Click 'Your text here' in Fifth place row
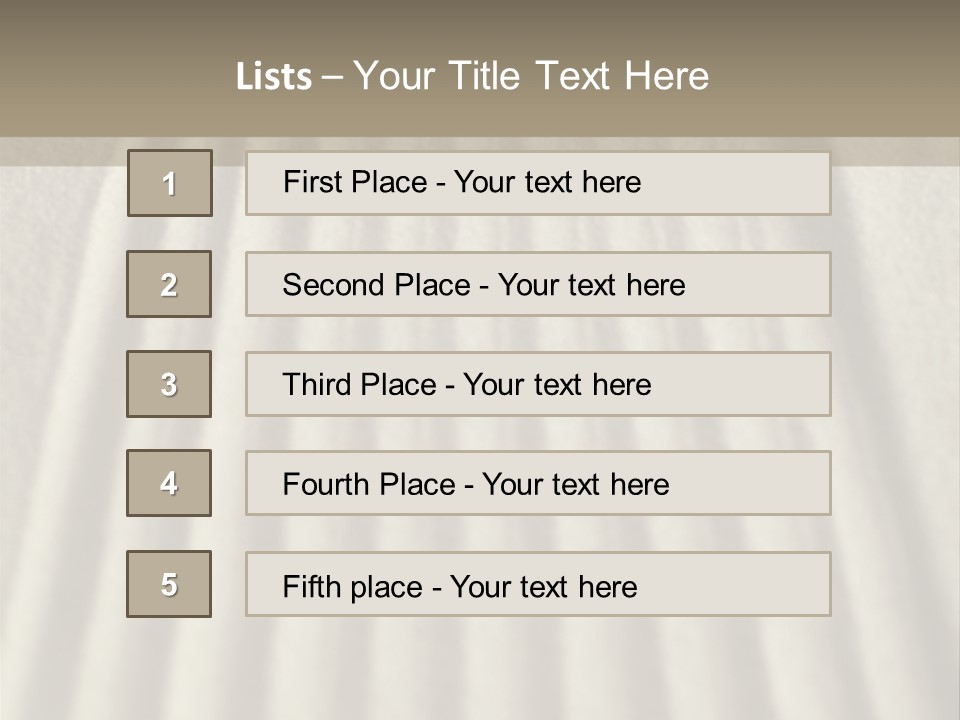Viewport: 960px width, 720px height. tap(543, 586)
